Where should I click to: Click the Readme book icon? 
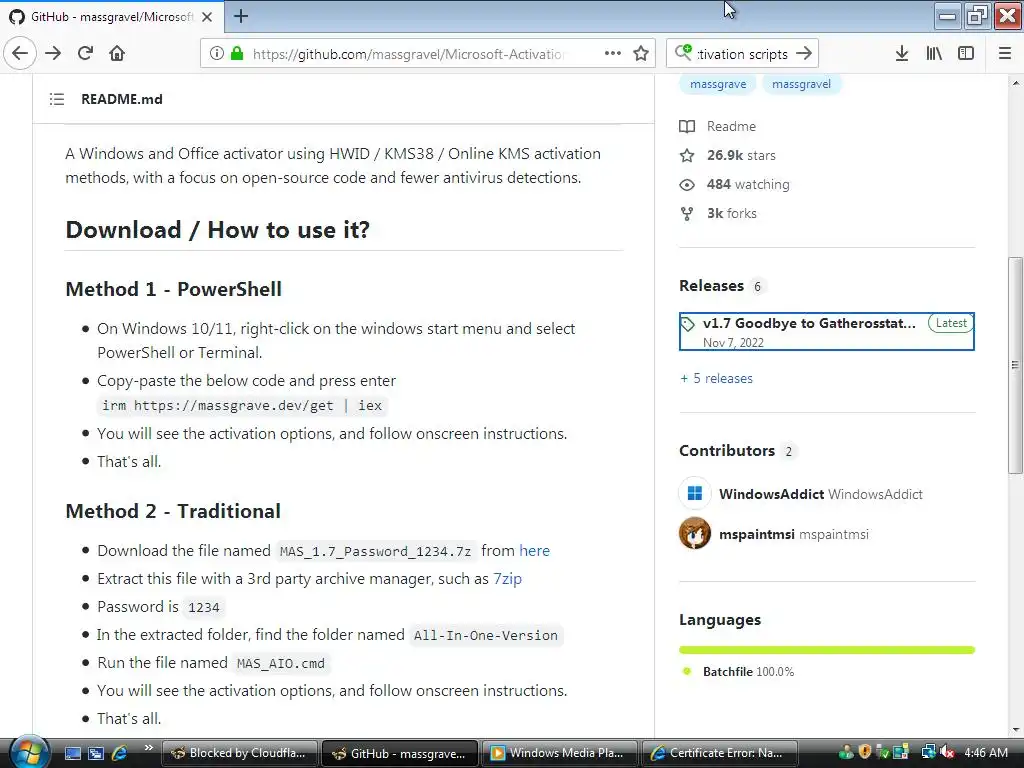click(x=687, y=127)
